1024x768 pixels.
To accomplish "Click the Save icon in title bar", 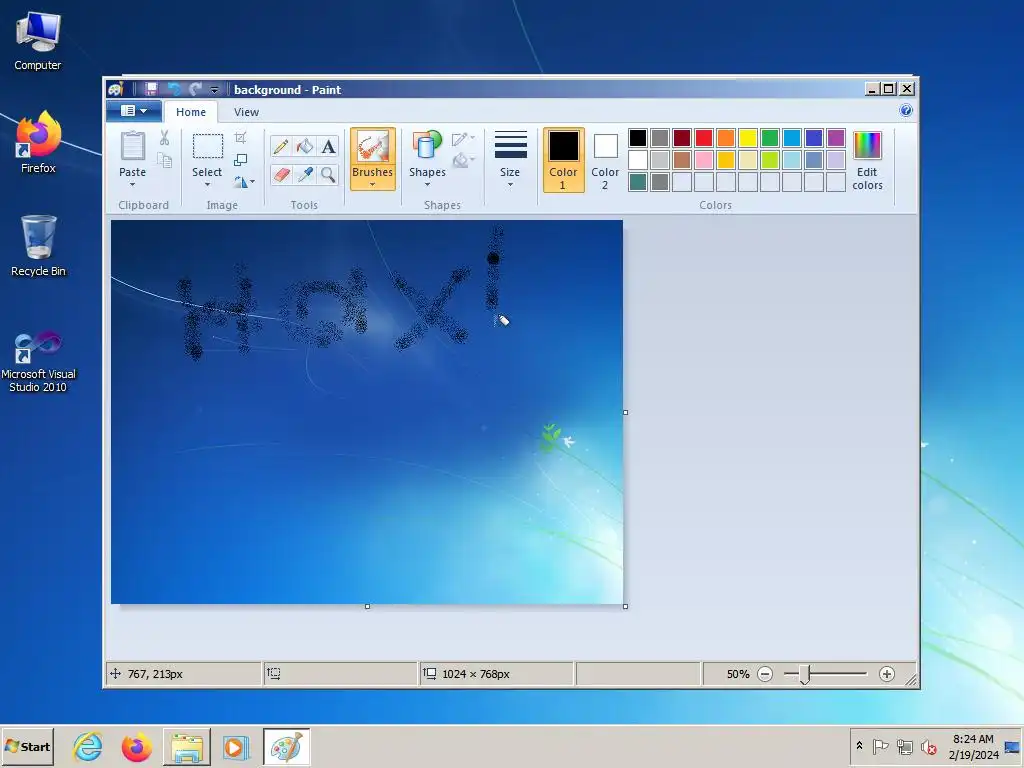I will [151, 89].
